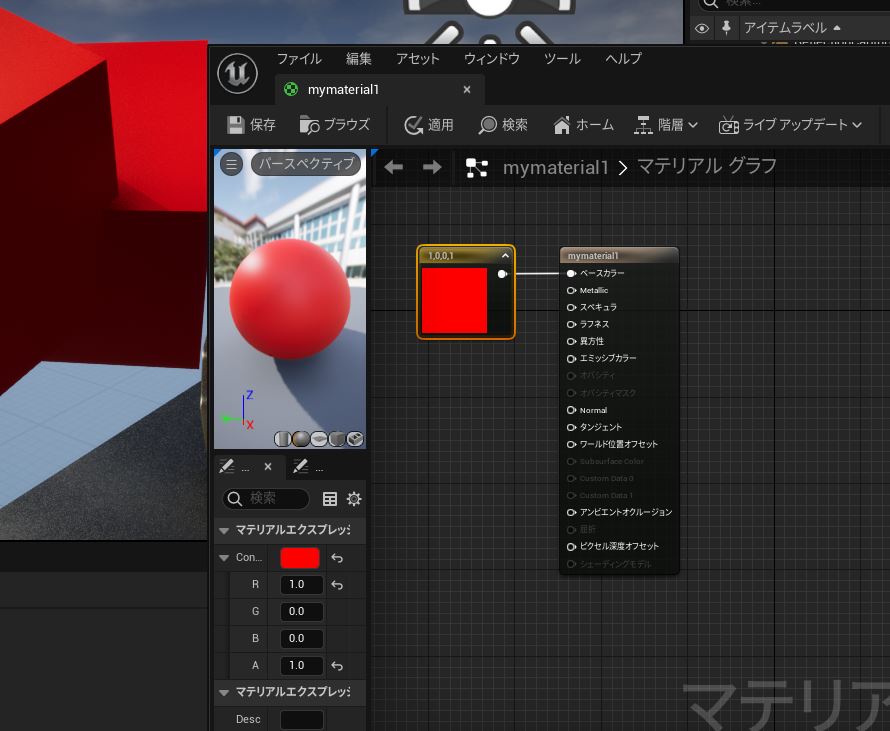This screenshot has width=890, height=731.
Task: Go to ホーム in the graph
Action: coord(583,125)
